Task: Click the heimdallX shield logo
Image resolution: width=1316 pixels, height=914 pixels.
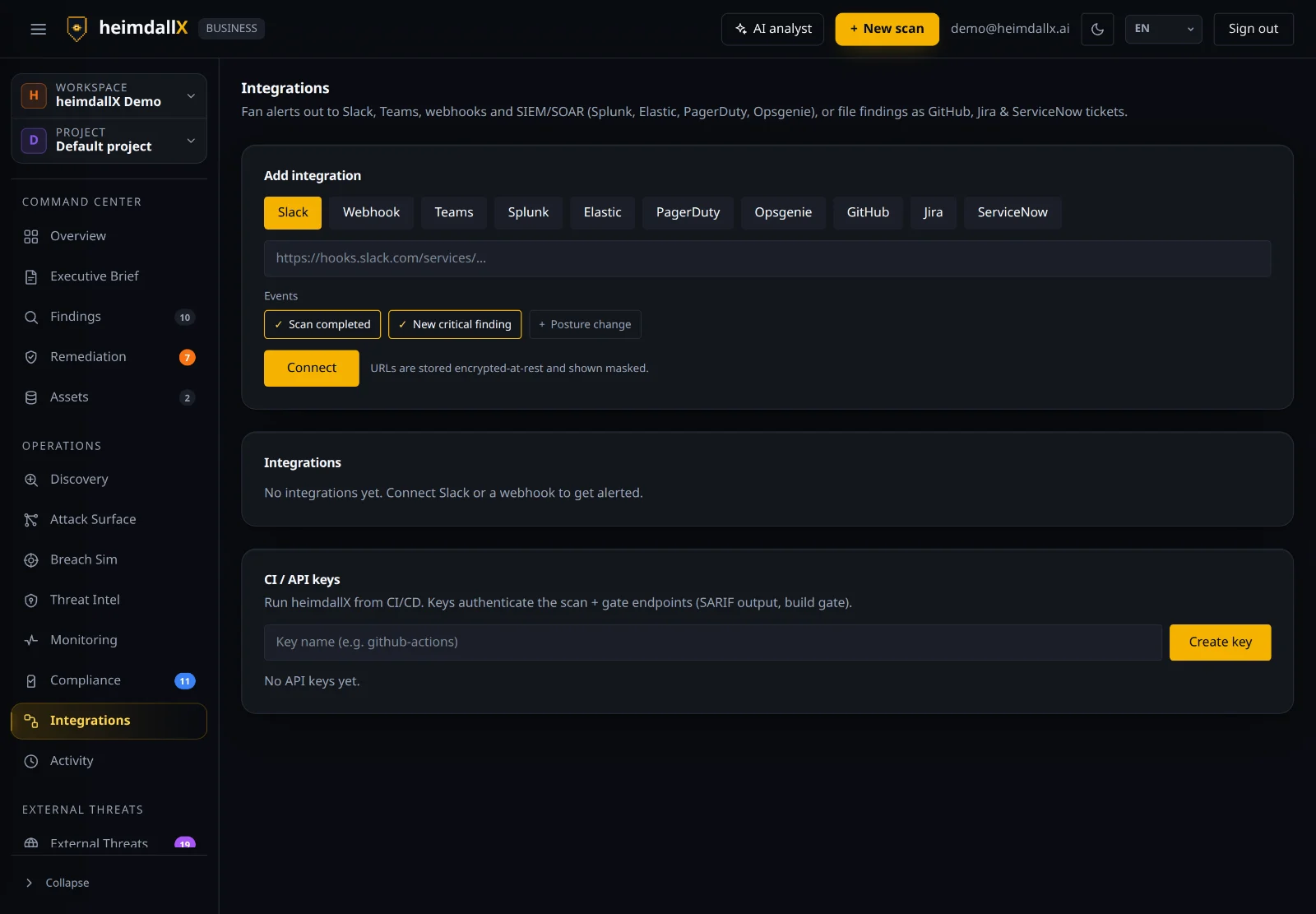Action: point(76,29)
